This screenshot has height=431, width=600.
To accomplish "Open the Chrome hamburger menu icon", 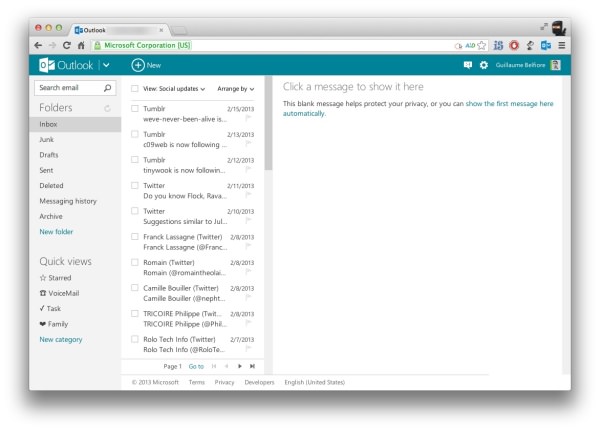I will [561, 46].
